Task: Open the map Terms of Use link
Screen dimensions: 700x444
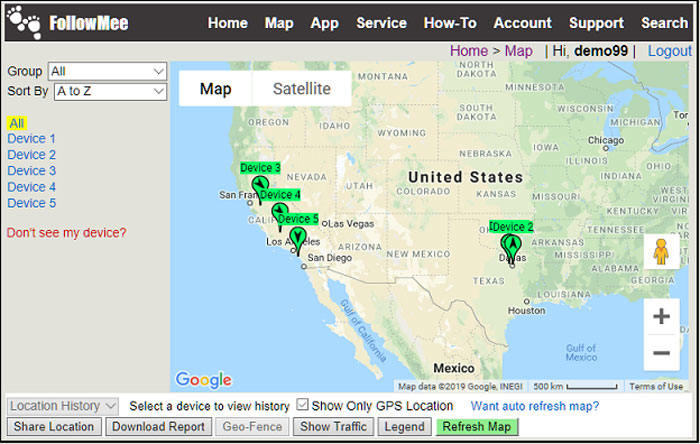Action: coord(656,386)
